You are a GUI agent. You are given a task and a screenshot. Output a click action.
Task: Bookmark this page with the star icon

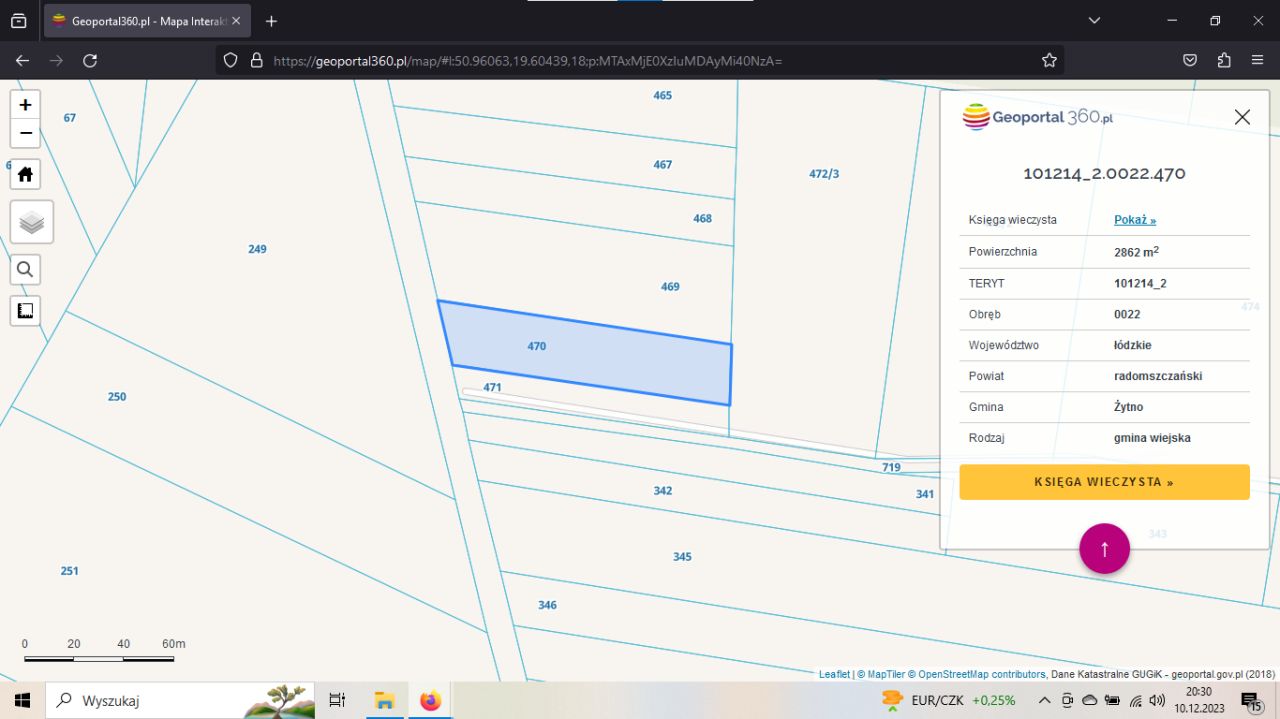pos(1049,60)
